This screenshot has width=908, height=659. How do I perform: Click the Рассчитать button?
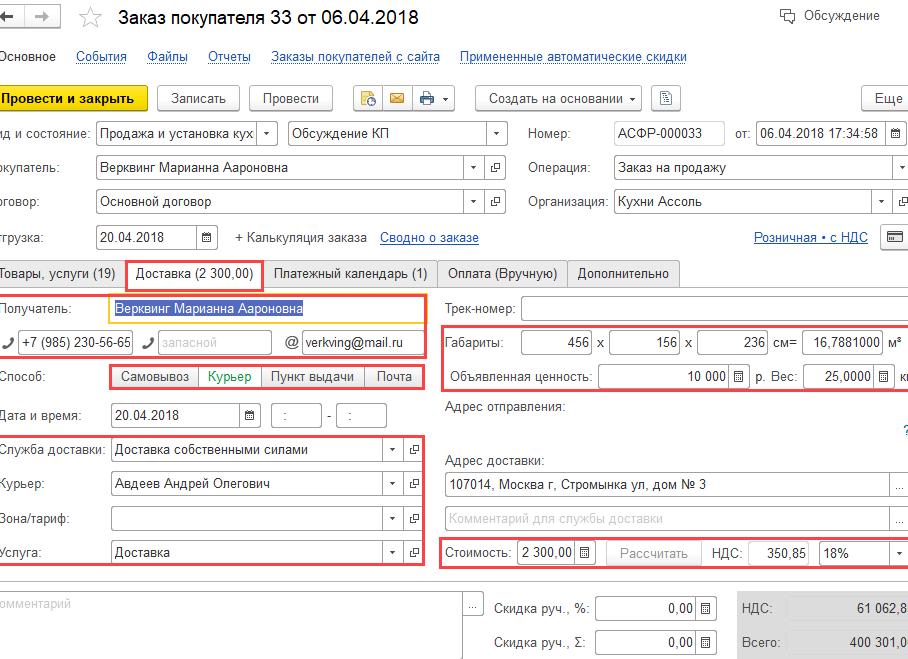(x=654, y=553)
